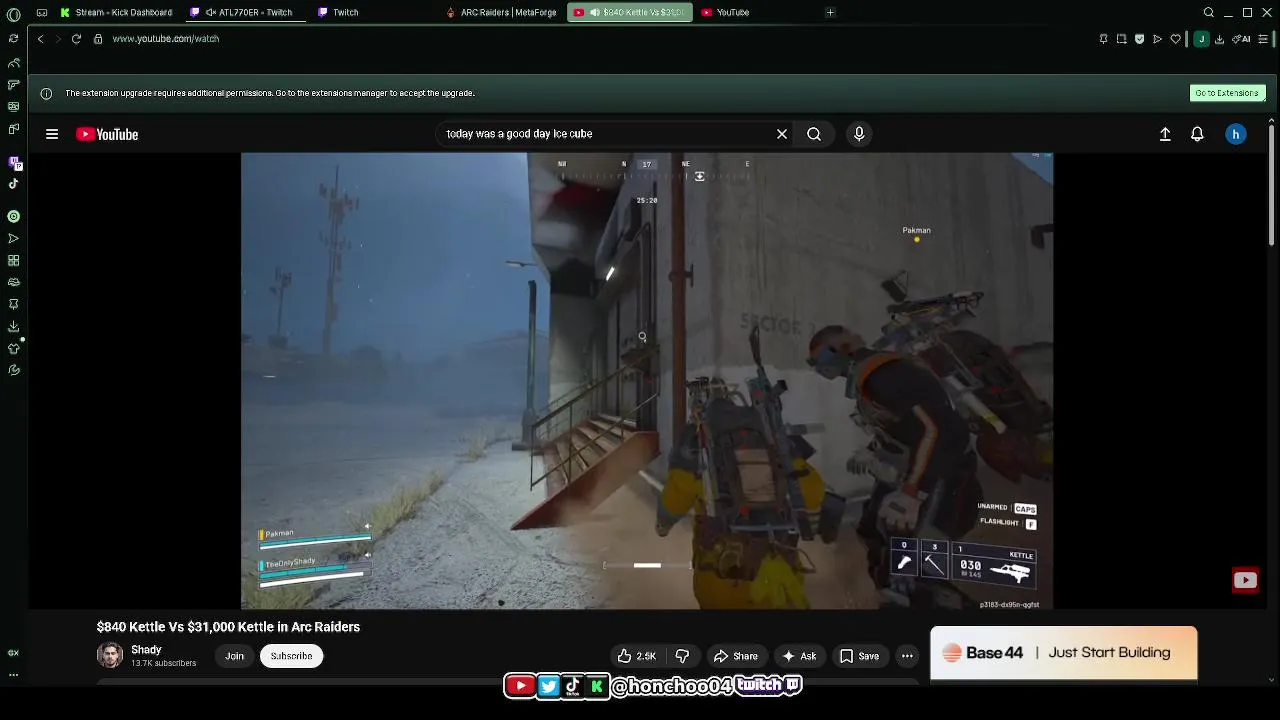The height and width of the screenshot is (720, 1280).
Task: Dislike the Kettle video
Action: pos(682,656)
